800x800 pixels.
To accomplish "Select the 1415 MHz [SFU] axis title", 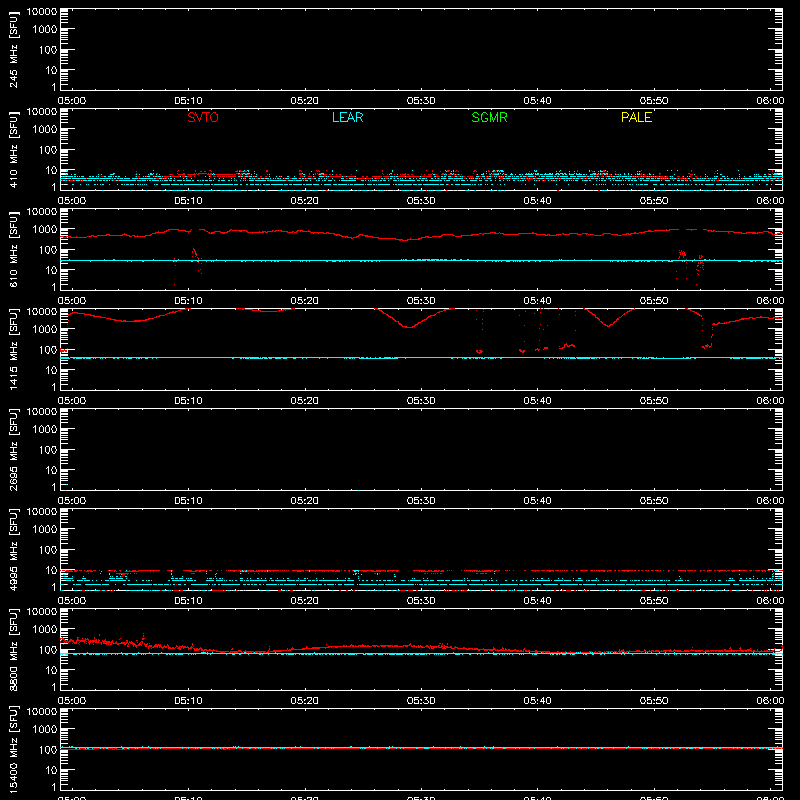I will click(13, 349).
